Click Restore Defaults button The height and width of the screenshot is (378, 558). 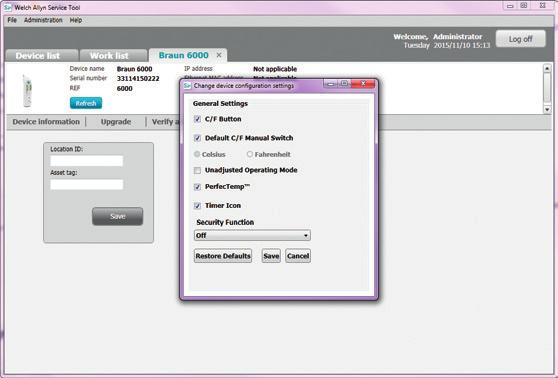click(x=223, y=256)
